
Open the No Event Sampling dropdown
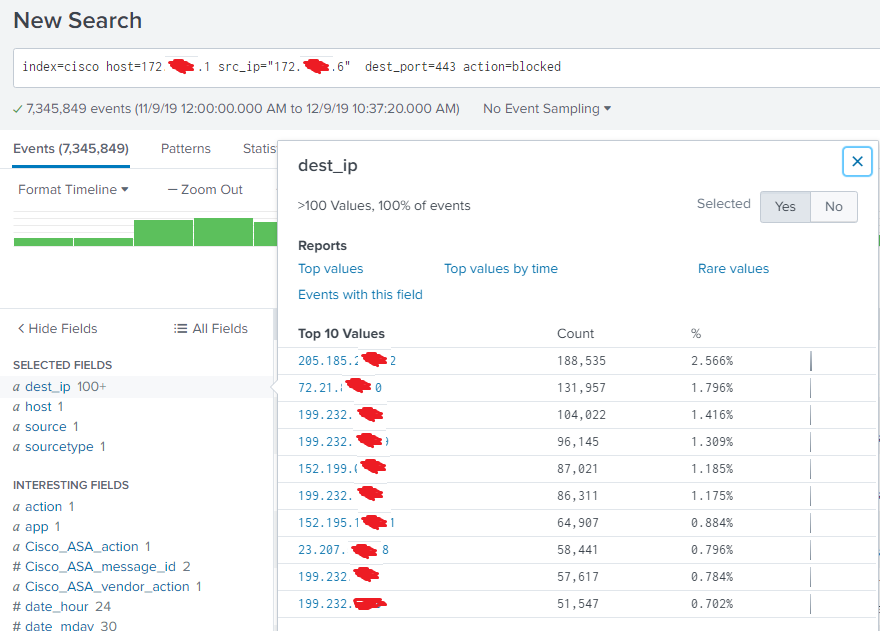pyautogui.click(x=546, y=108)
